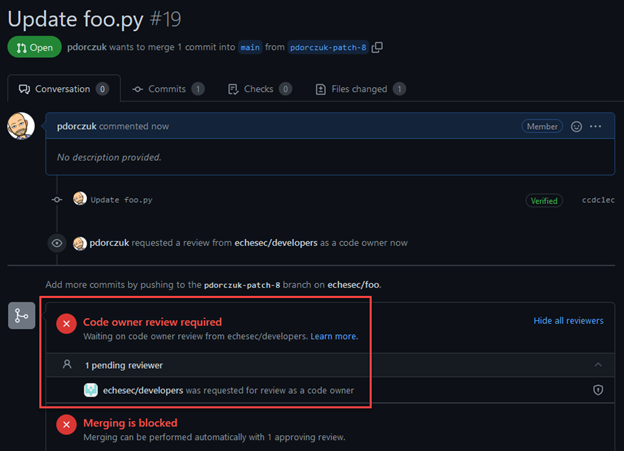Click the code owner shield icon
The height and width of the screenshot is (451, 624).
coord(598,390)
